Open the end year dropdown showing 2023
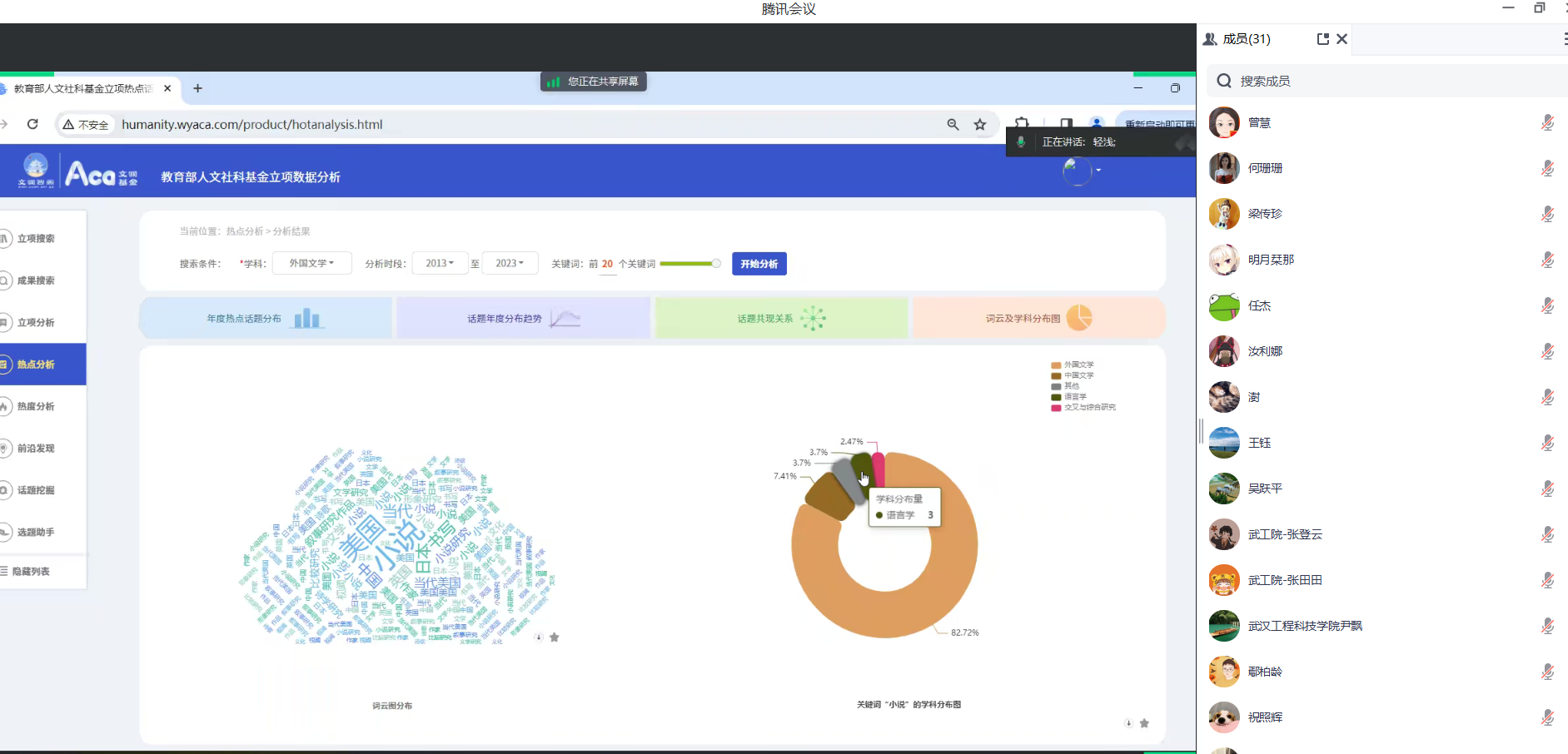This screenshot has height=754, width=1568. click(x=510, y=264)
